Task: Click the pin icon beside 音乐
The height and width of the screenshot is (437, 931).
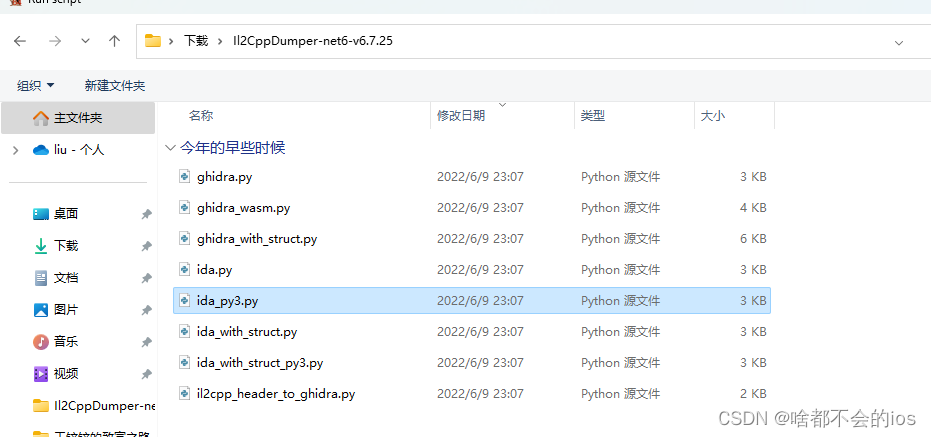Action: pos(146,343)
